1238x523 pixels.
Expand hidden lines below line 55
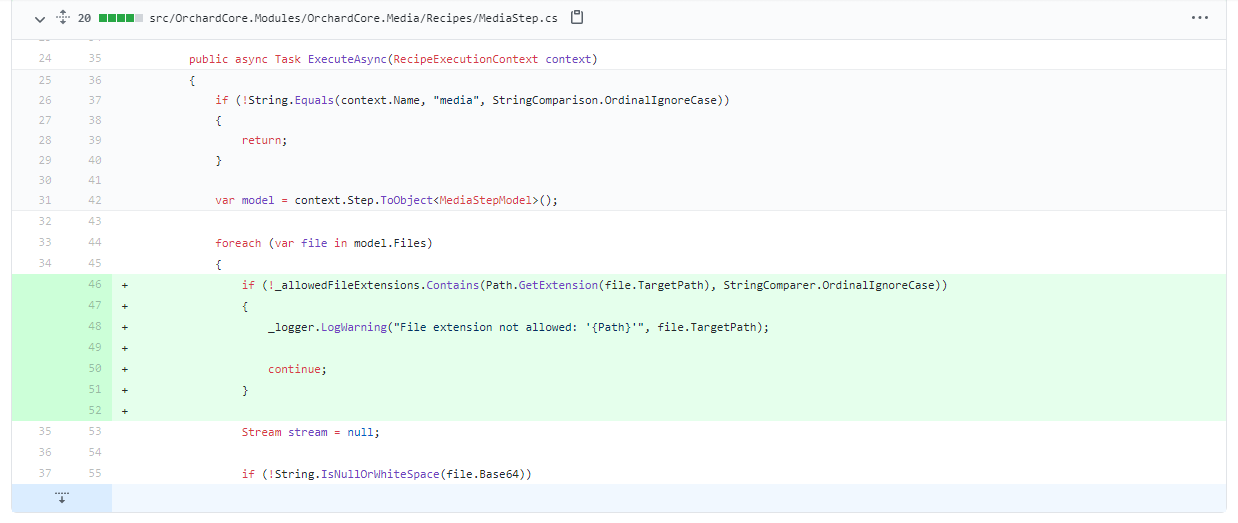(x=61, y=497)
